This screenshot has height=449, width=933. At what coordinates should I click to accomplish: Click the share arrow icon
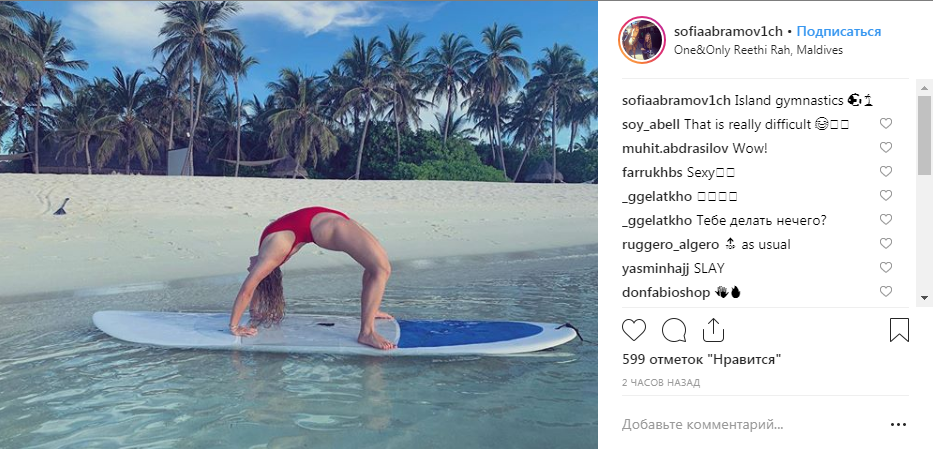[713, 329]
